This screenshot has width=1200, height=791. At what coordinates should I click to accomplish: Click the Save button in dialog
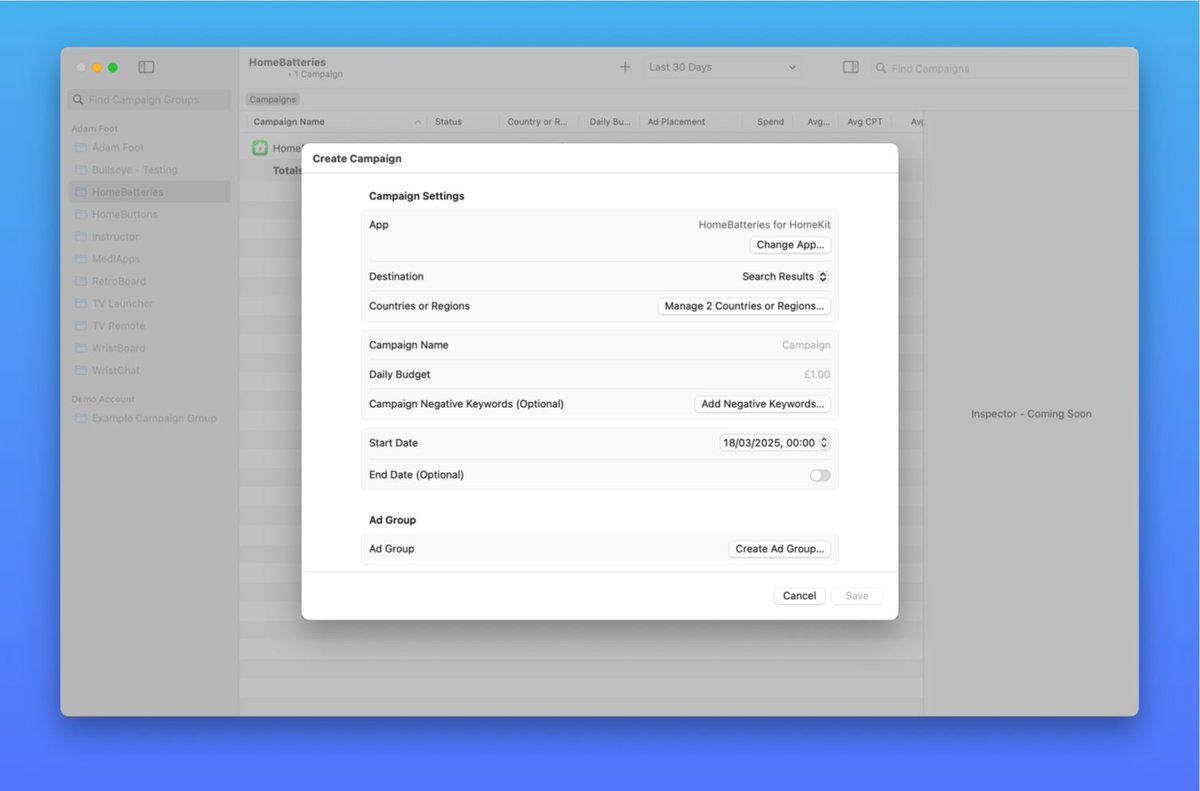pos(857,596)
